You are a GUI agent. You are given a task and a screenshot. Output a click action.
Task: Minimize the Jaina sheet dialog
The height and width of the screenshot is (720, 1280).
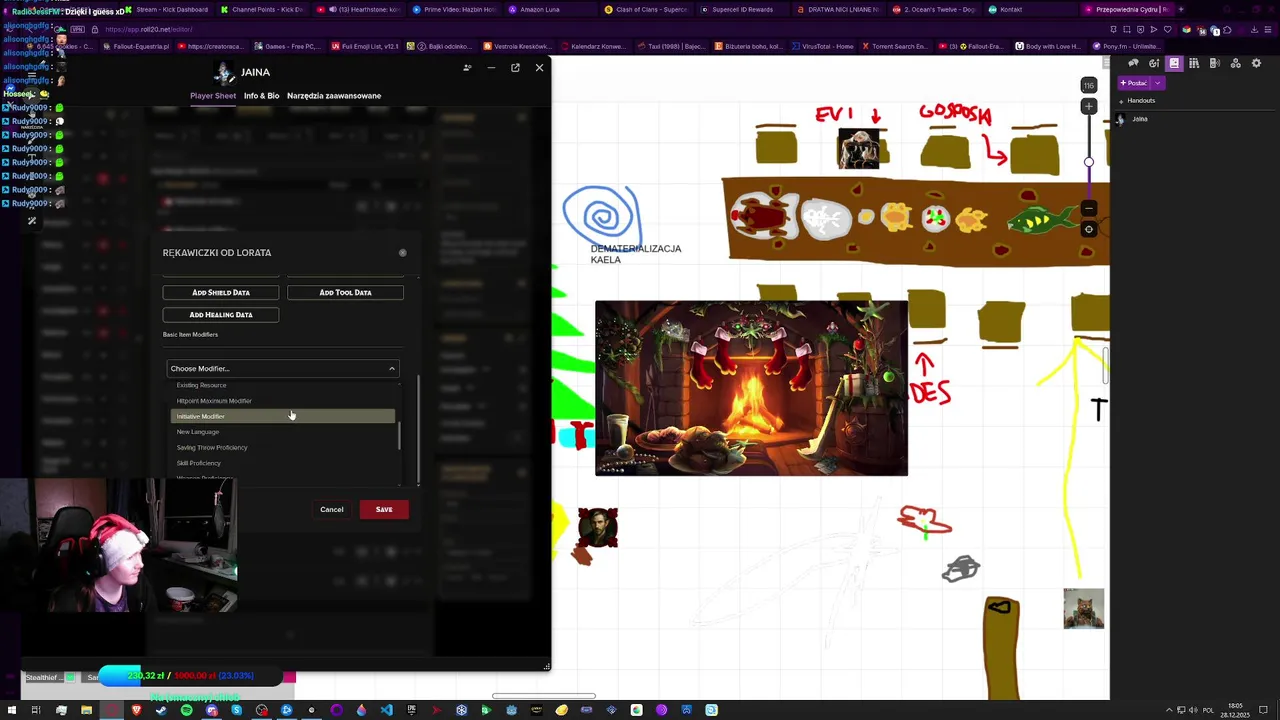[491, 68]
